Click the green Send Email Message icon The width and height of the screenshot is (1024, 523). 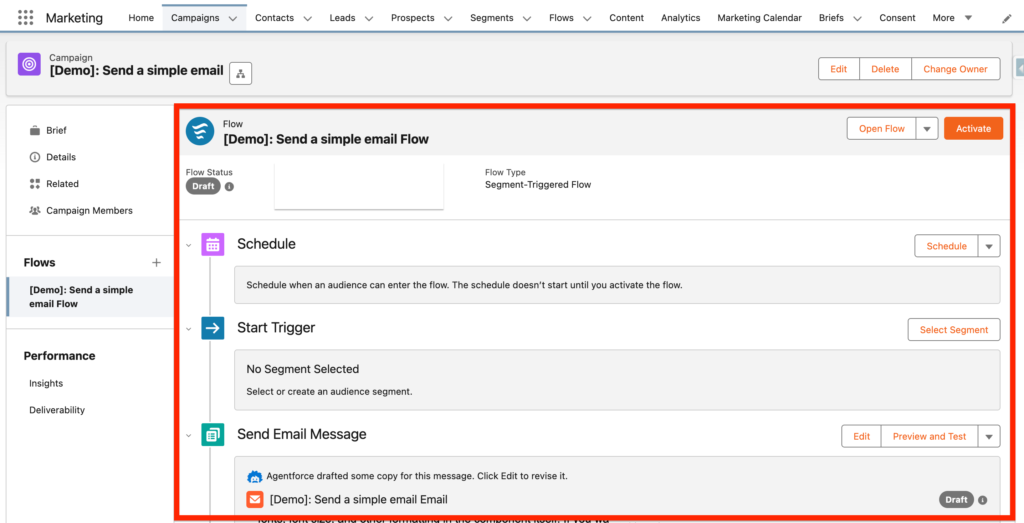212,435
